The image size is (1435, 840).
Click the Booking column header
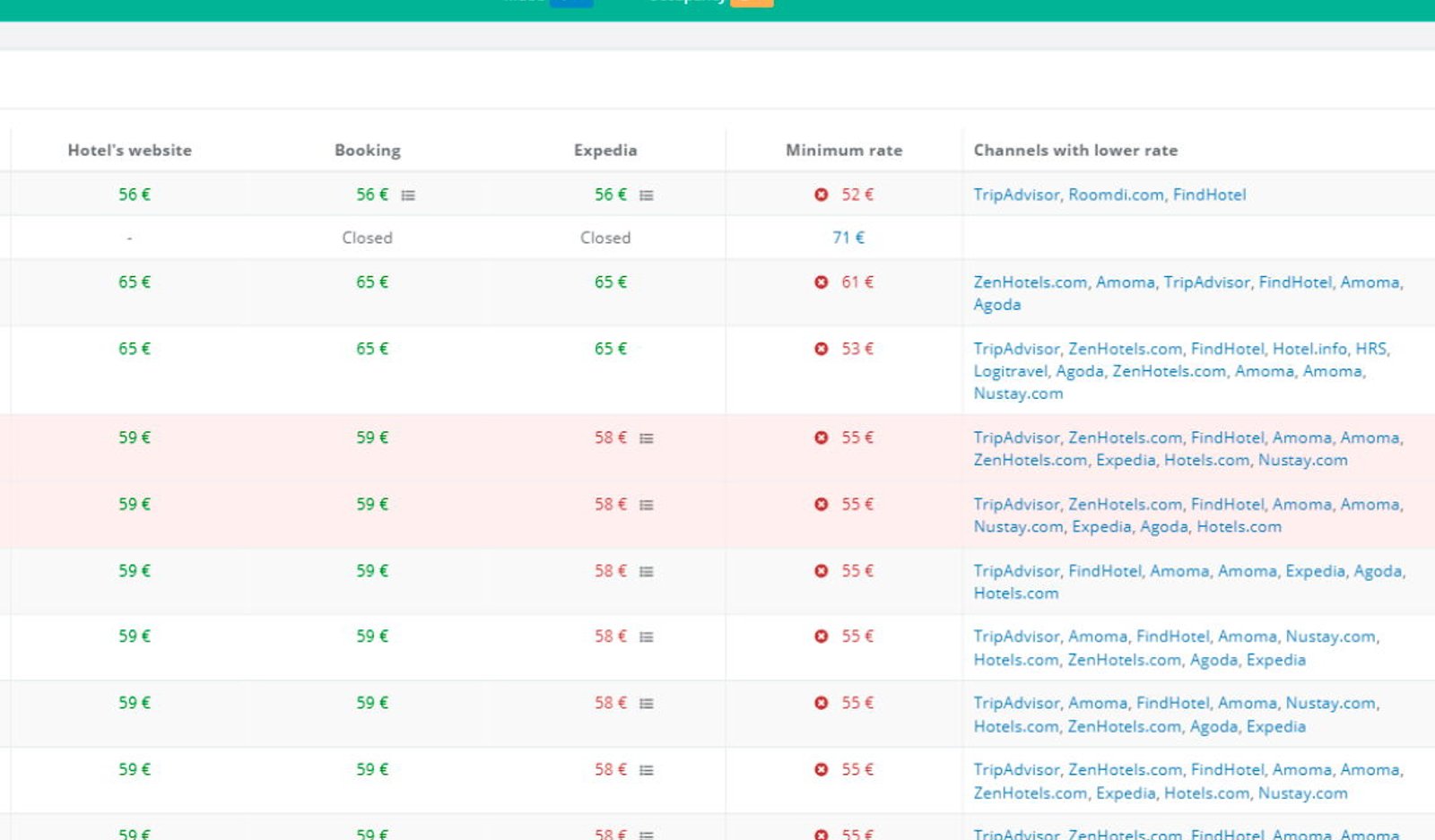click(x=368, y=151)
